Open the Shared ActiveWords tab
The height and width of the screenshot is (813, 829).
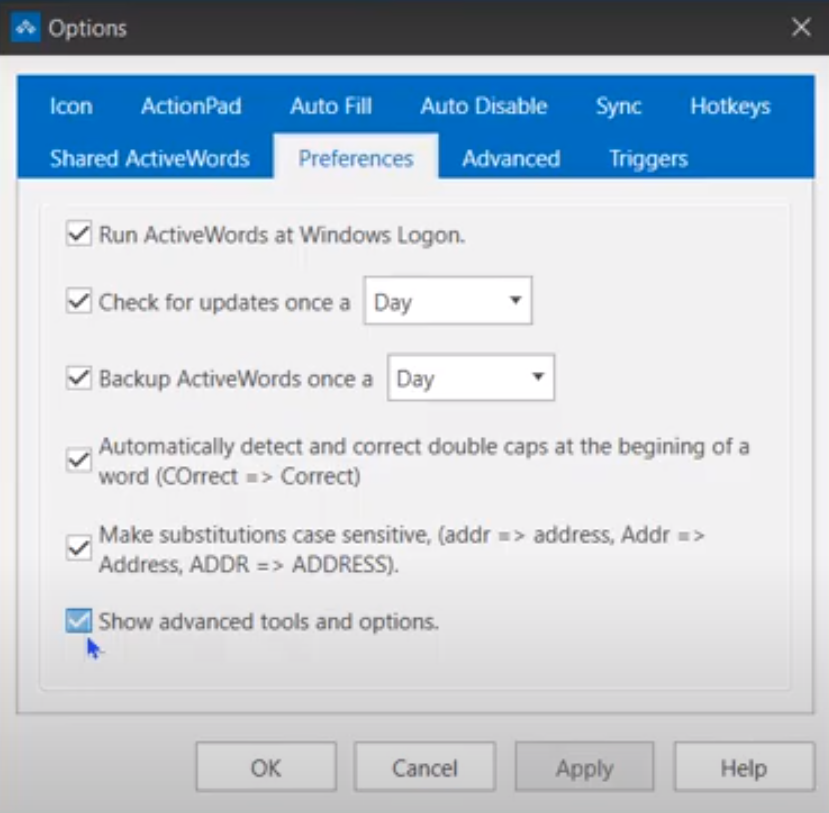coord(150,159)
